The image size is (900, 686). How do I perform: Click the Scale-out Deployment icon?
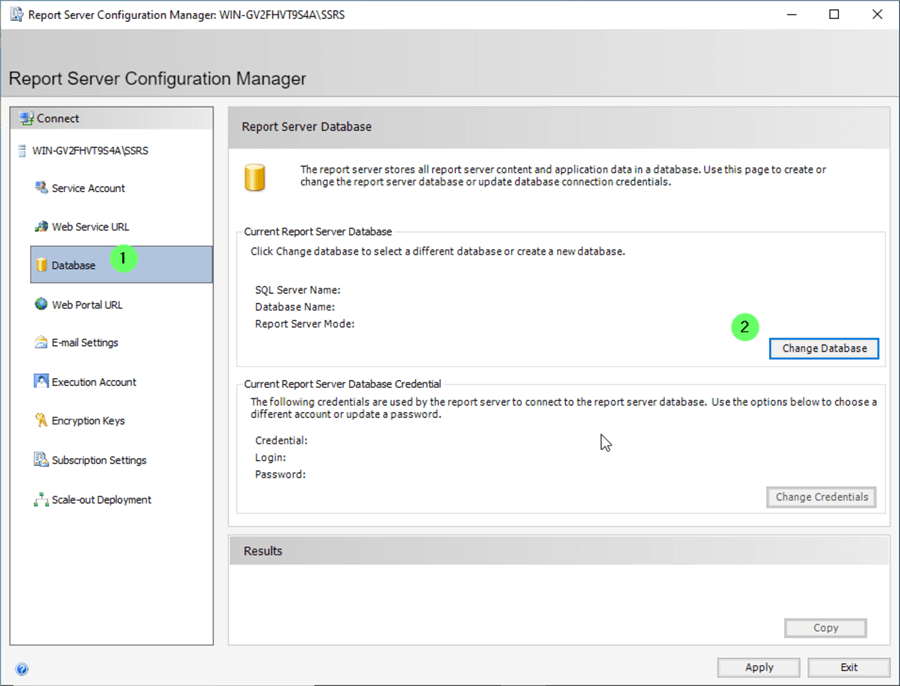click(x=41, y=500)
